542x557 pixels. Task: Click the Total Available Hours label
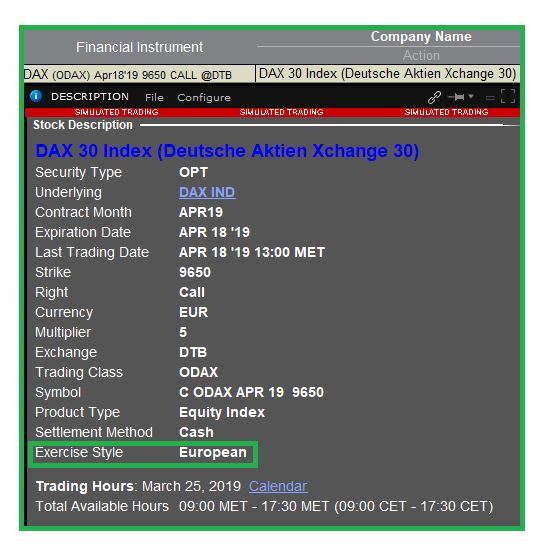(102, 506)
